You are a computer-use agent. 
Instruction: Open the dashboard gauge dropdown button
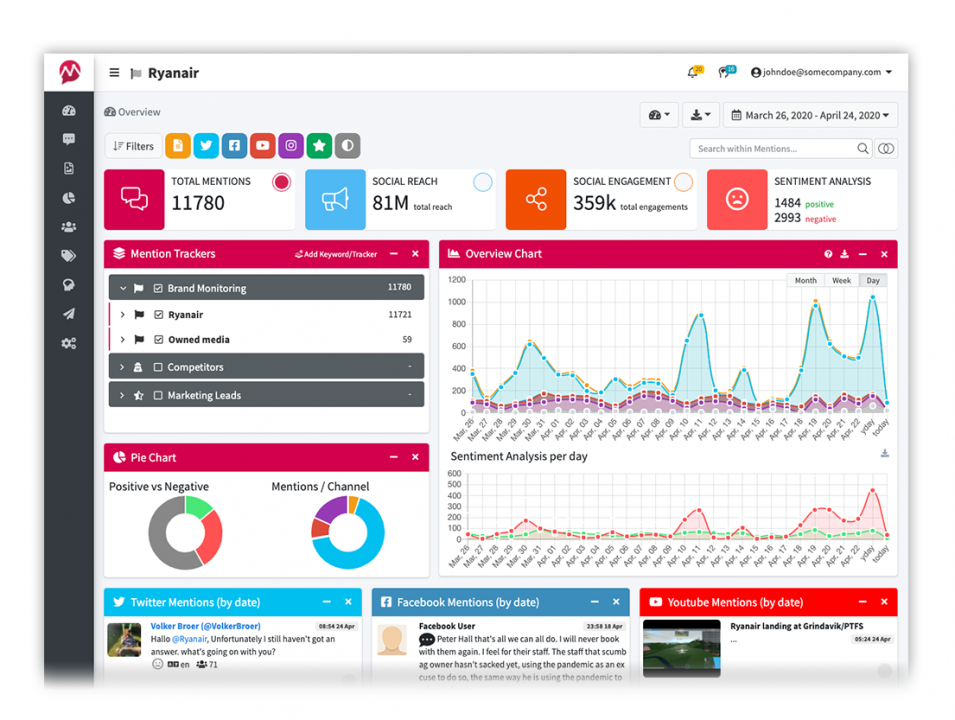(x=659, y=115)
